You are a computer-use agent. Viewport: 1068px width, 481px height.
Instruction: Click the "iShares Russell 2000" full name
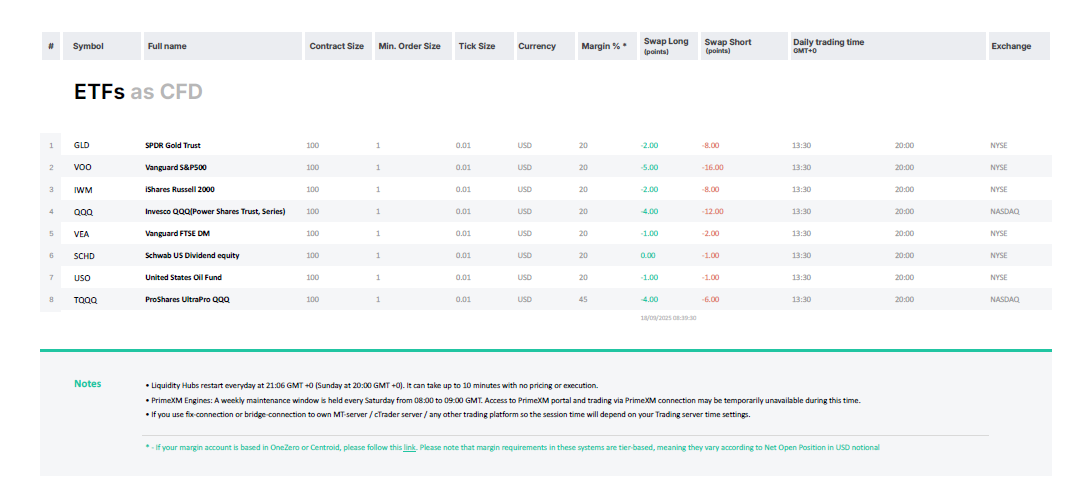point(180,189)
